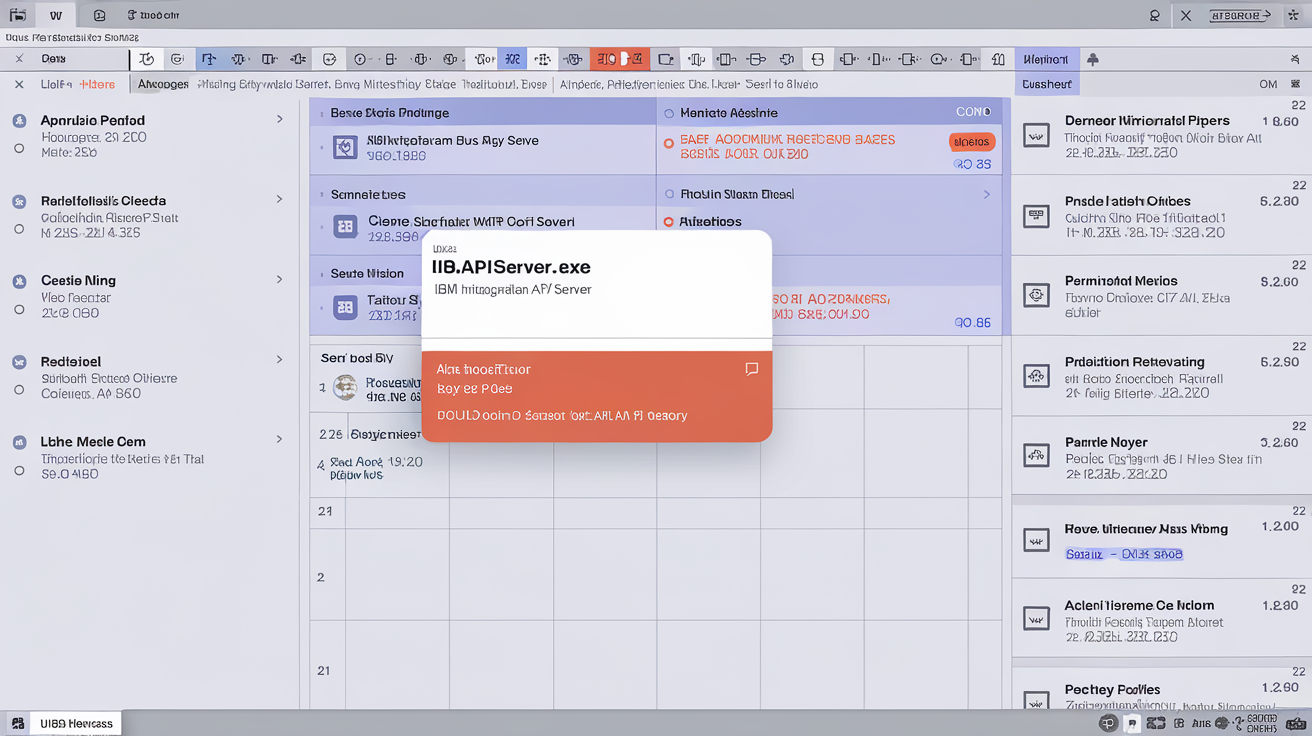The height and width of the screenshot is (736, 1312).
Task: Click the icon of the Reve Uirieaner Mss Mbmg card
Action: click(x=1036, y=540)
